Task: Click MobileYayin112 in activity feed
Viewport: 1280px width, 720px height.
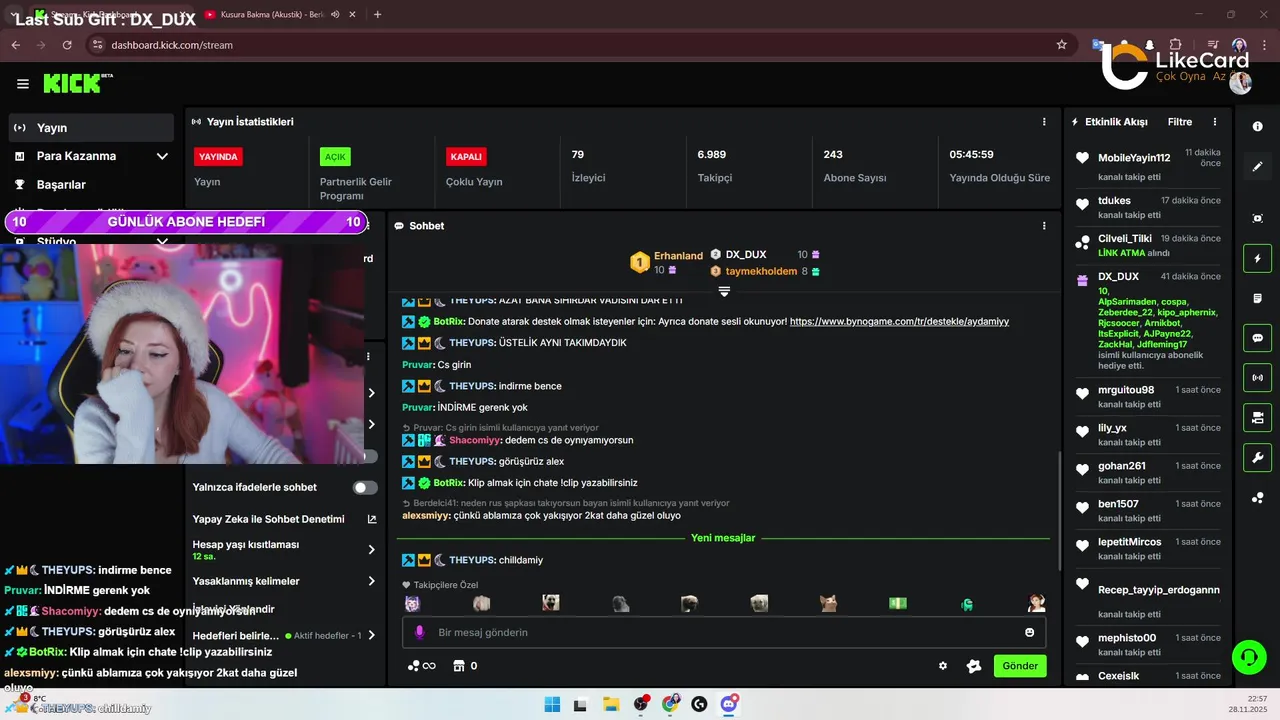Action: (x=1134, y=158)
